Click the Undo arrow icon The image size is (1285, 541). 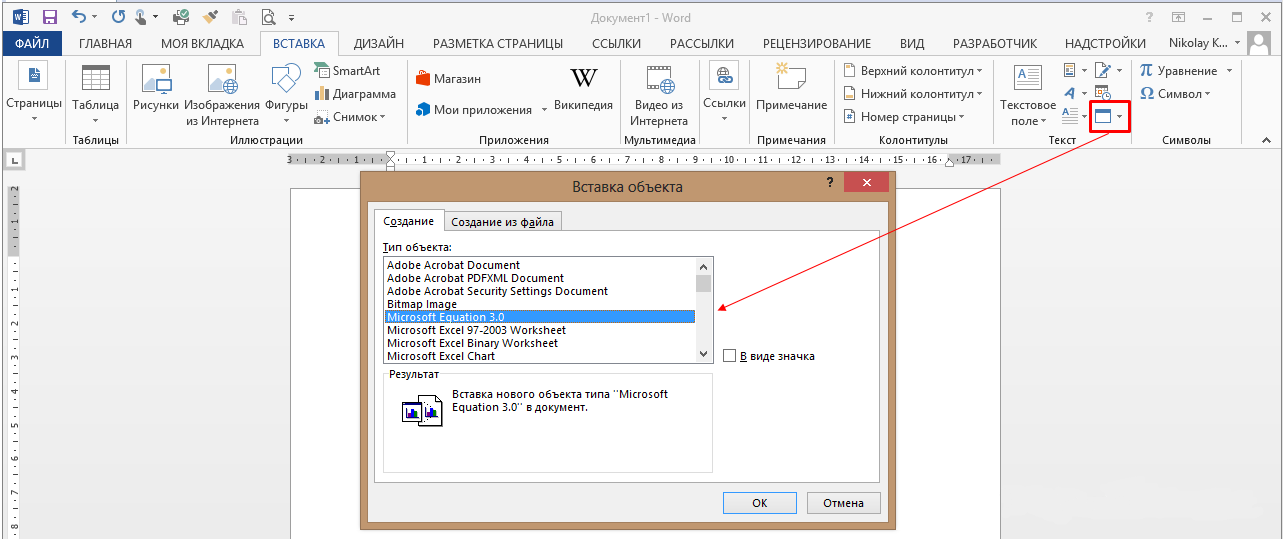pyautogui.click(x=79, y=16)
